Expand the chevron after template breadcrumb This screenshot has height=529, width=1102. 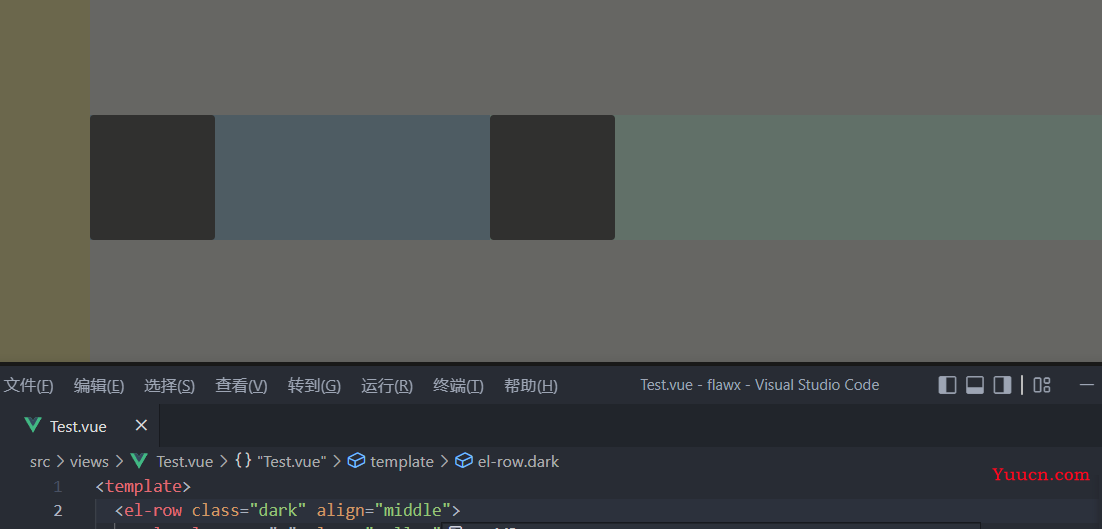point(444,462)
